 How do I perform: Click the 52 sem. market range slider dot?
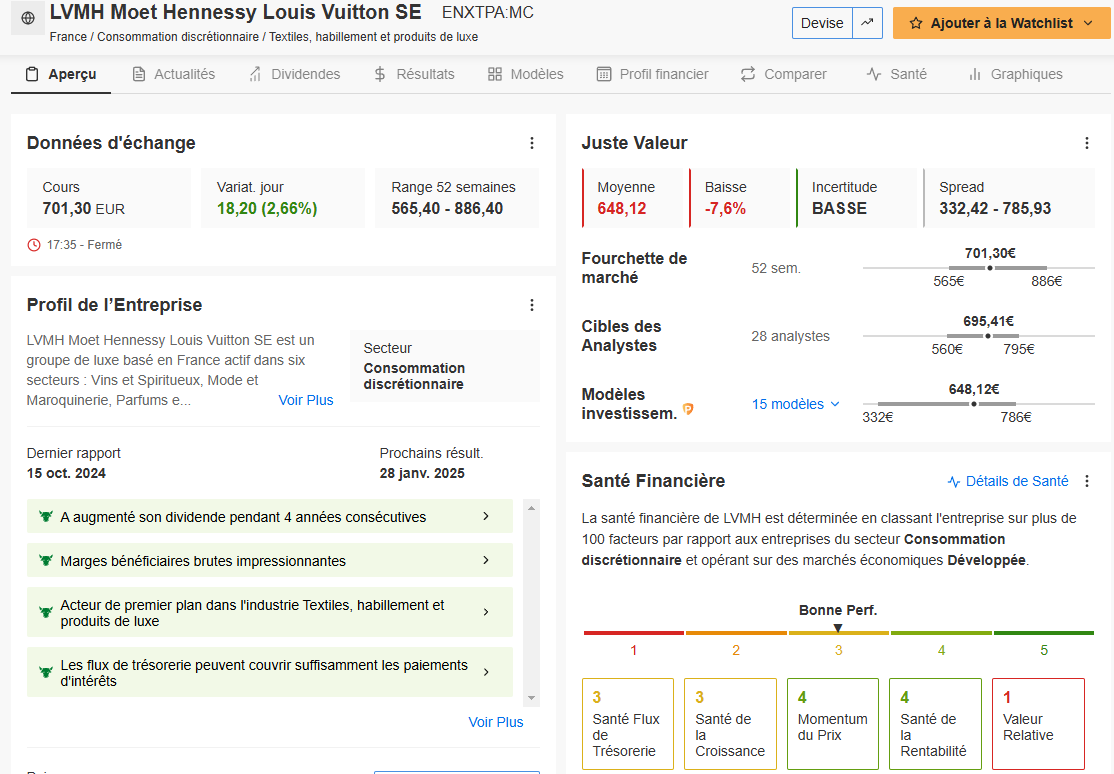990,268
